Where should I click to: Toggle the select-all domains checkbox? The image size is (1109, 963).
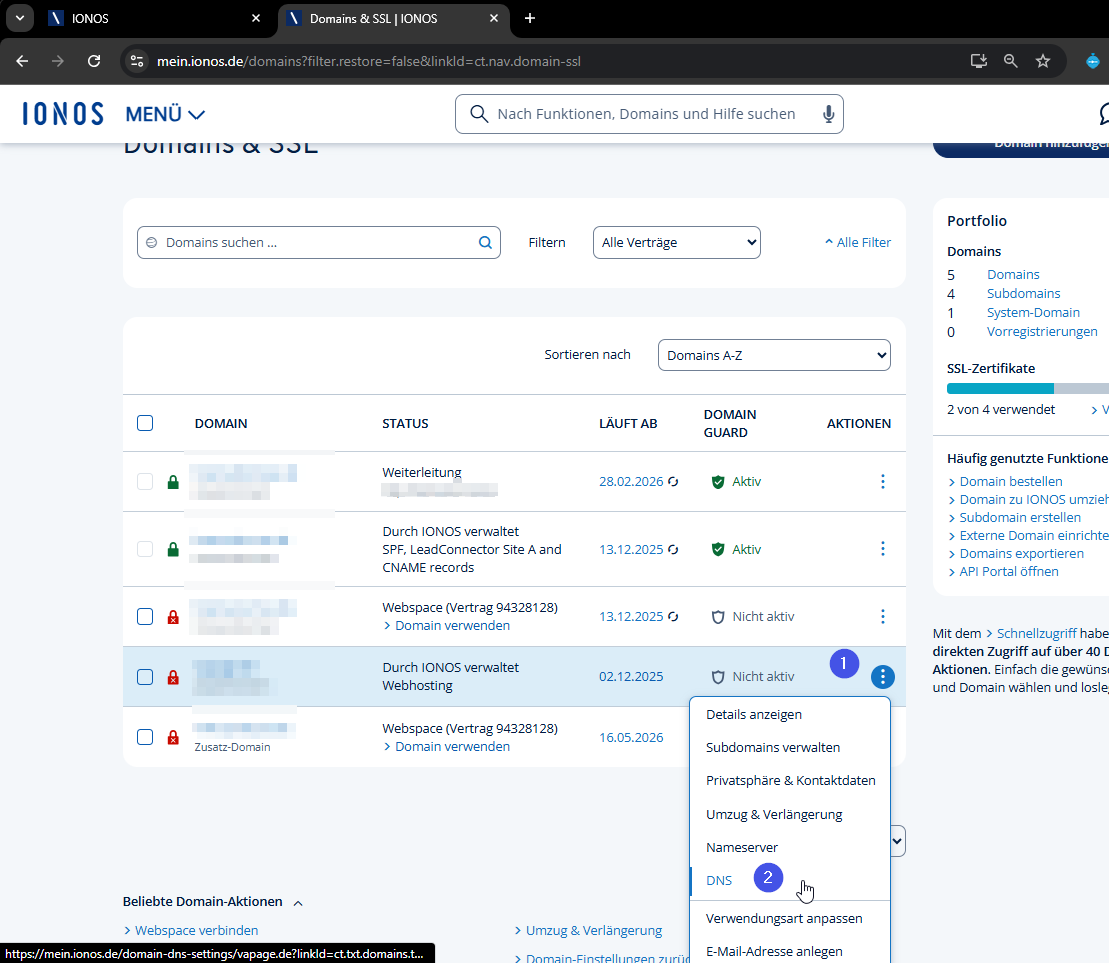tap(145, 423)
